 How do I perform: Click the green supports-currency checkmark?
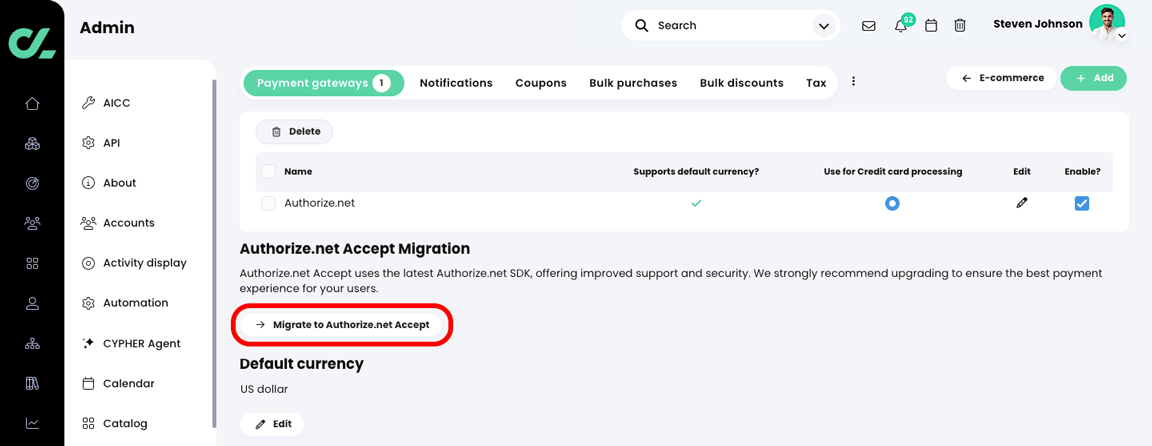coord(696,203)
